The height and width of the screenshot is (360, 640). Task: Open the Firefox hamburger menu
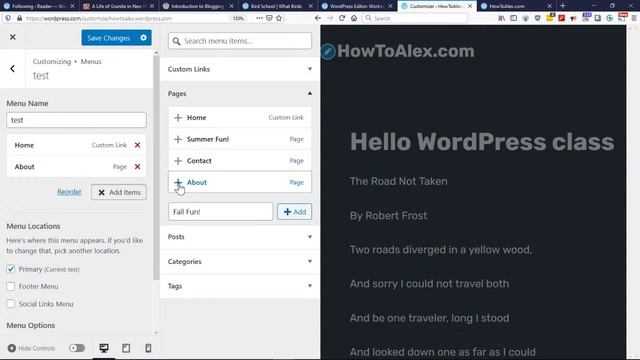click(634, 18)
